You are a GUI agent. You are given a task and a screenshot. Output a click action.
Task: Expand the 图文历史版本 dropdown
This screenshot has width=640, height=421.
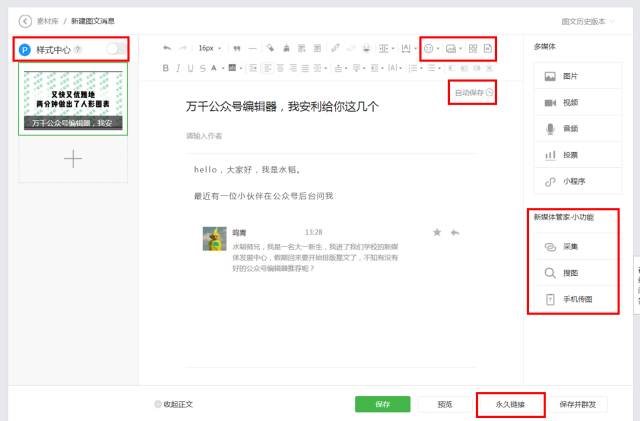pyautogui.click(x=588, y=22)
